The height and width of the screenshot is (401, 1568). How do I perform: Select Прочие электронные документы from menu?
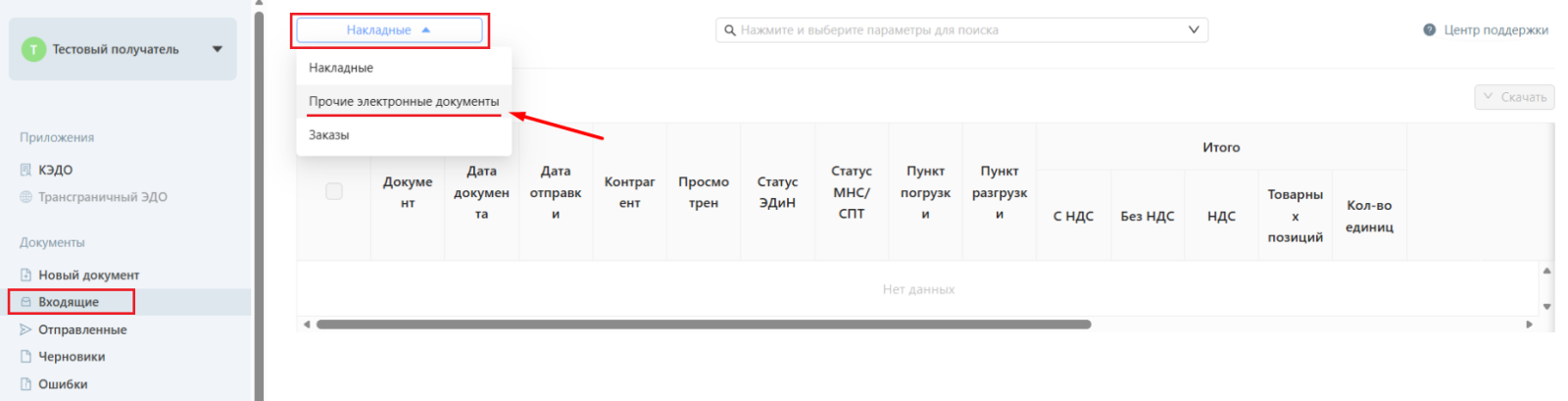404,101
